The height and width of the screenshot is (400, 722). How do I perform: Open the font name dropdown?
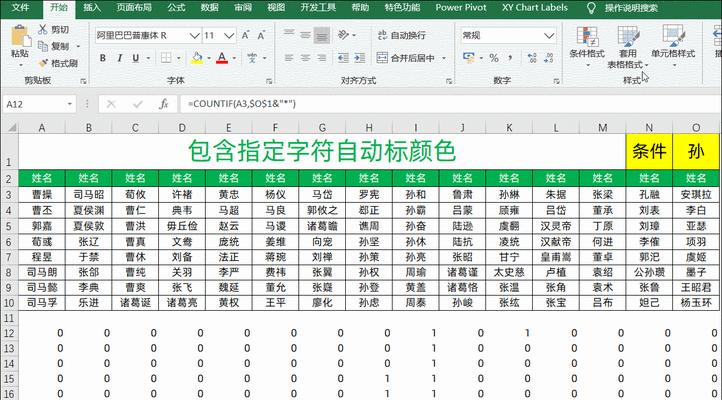(194, 35)
